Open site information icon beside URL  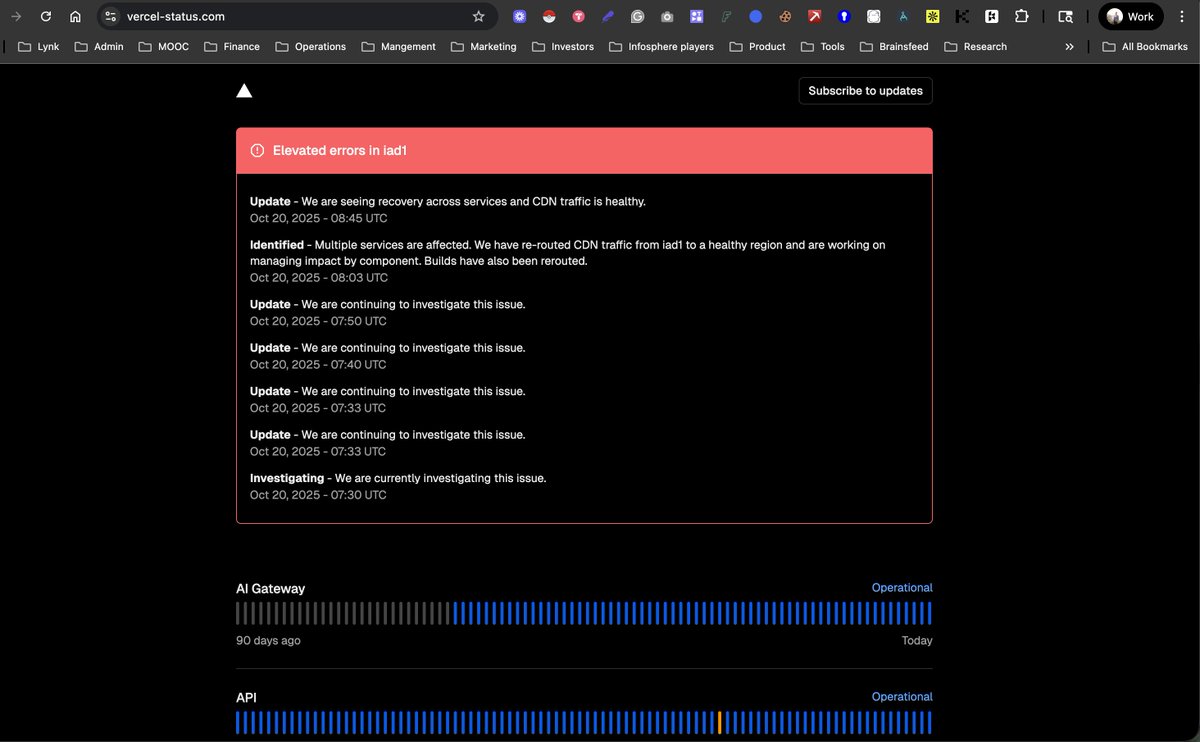click(x=111, y=17)
